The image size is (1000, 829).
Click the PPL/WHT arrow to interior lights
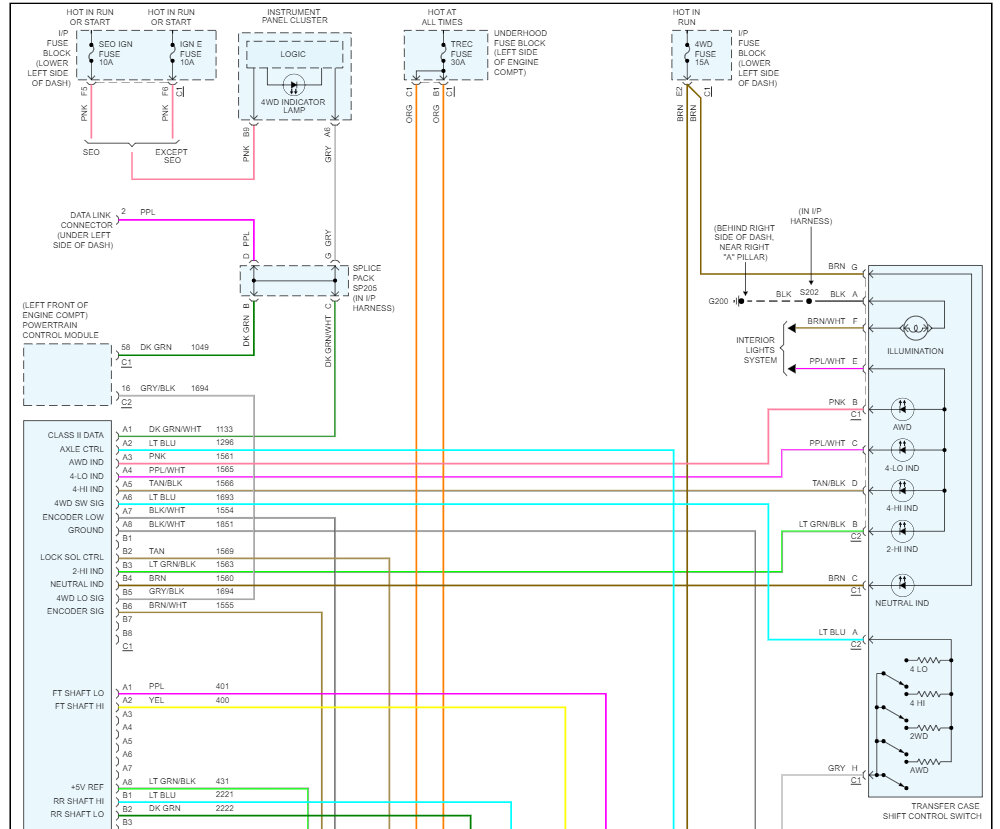(791, 369)
